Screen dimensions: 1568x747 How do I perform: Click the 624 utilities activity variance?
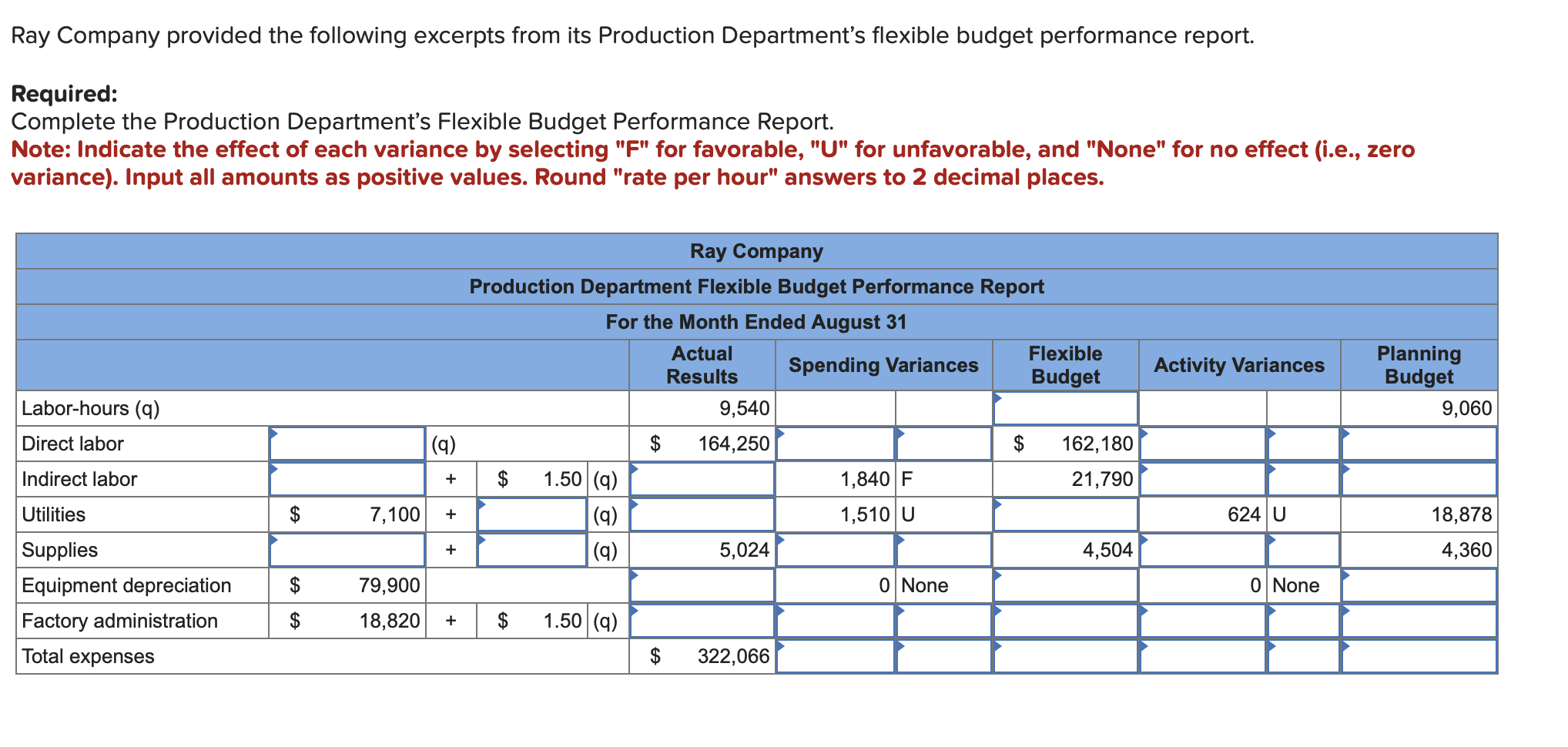(1244, 514)
